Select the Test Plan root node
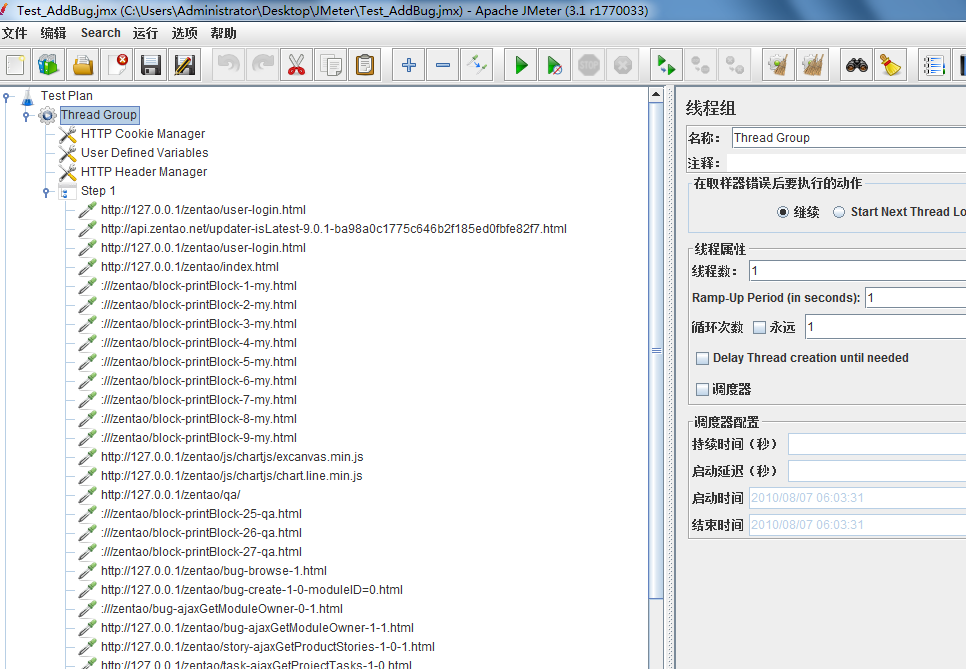 [x=67, y=95]
